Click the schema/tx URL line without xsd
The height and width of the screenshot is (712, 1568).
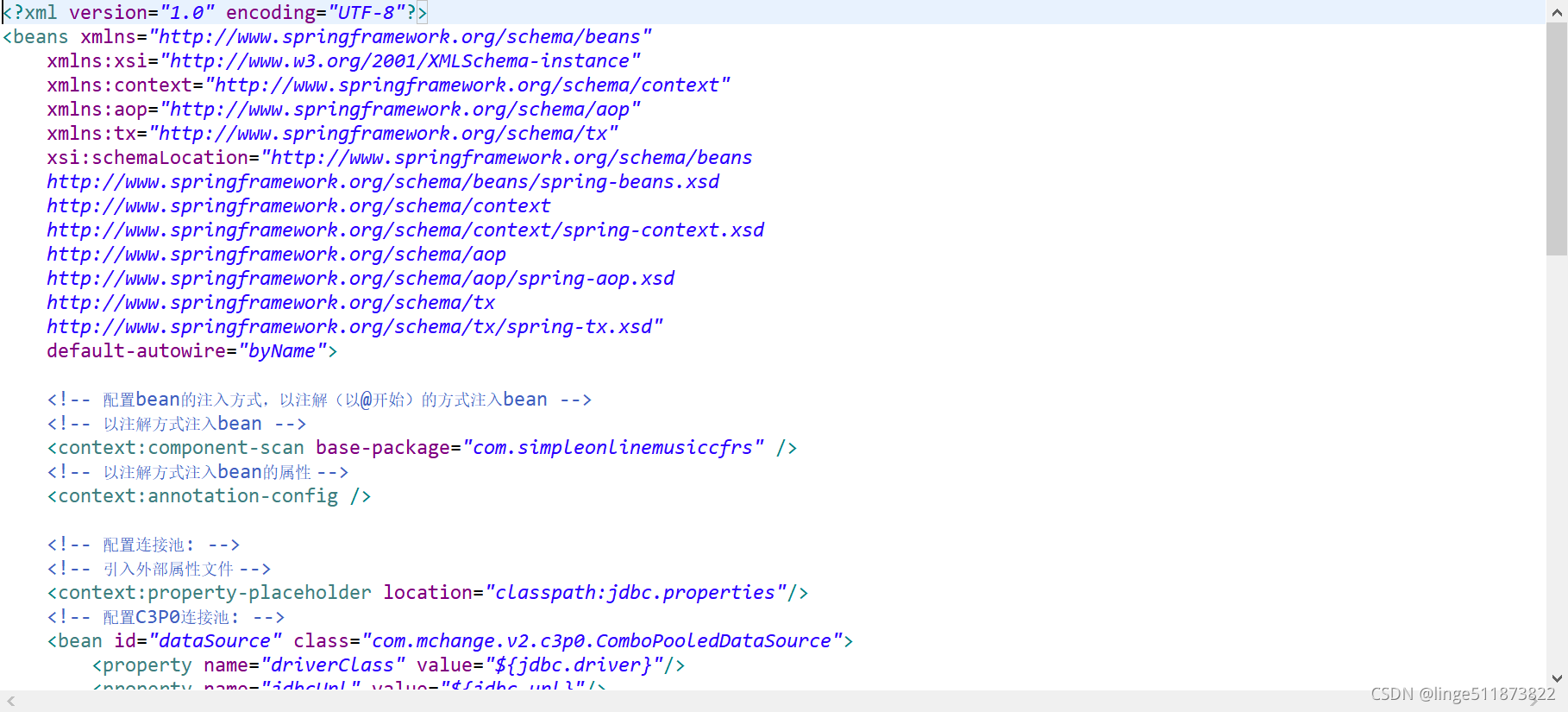click(x=271, y=303)
